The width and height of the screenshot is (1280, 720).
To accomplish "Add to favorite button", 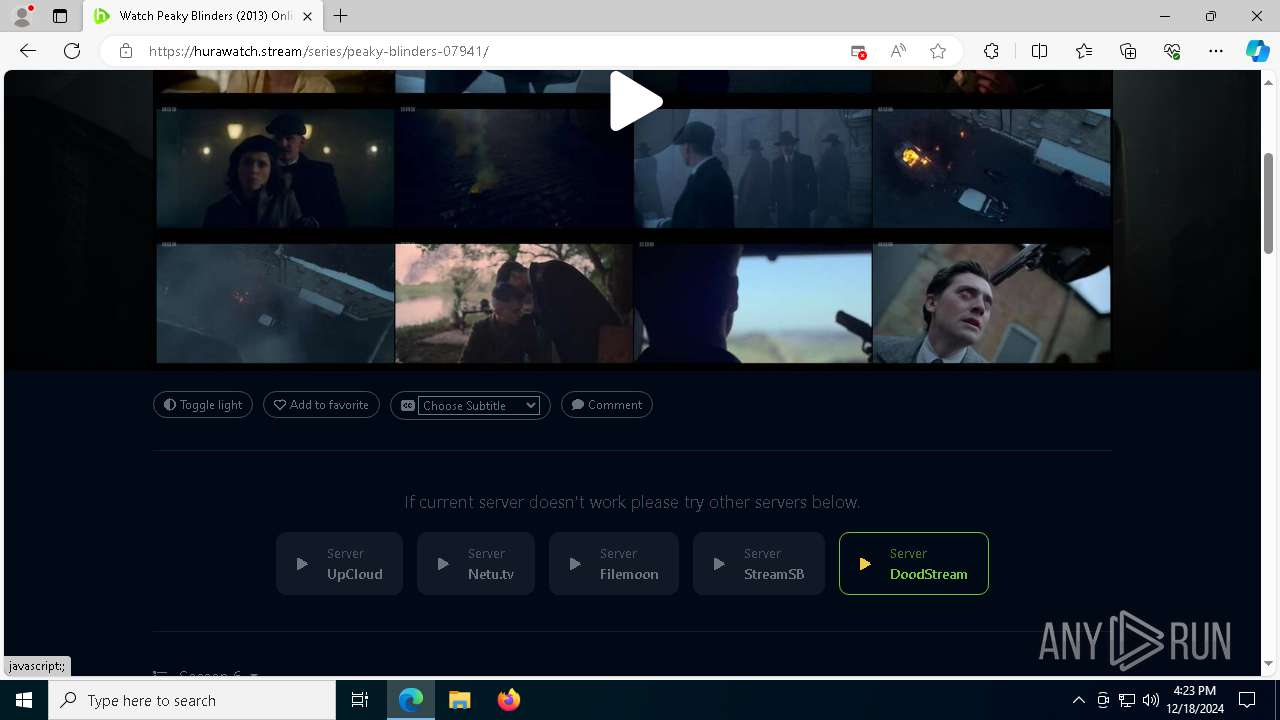I will click(x=321, y=405).
